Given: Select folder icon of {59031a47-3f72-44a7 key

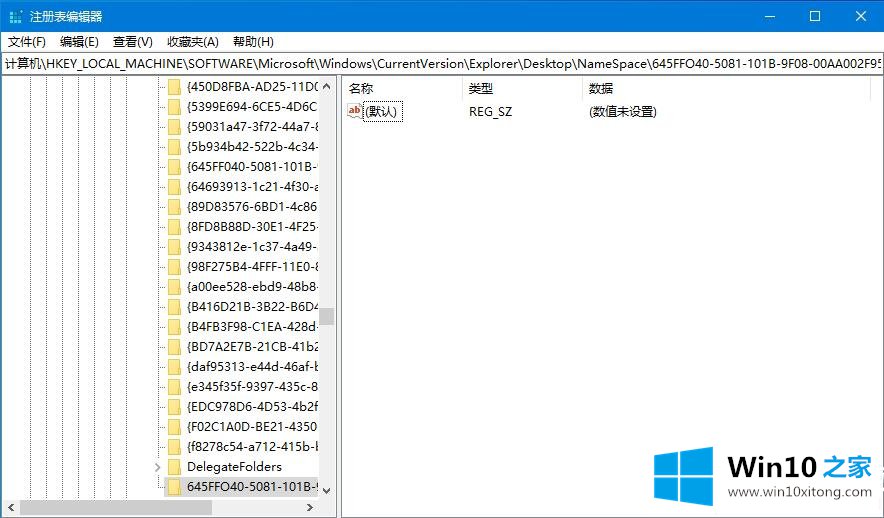Looking at the screenshot, I should coord(174,127).
